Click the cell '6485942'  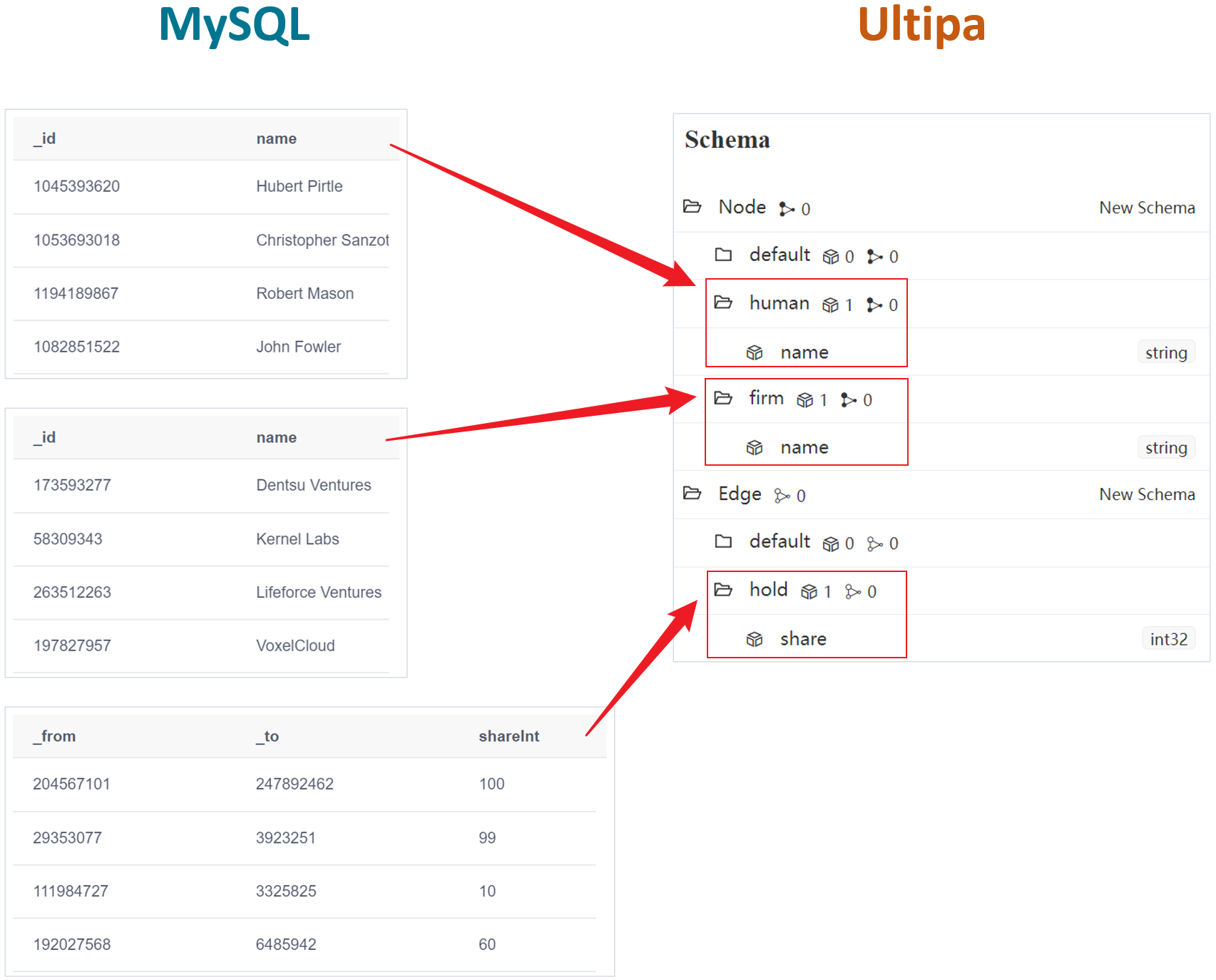[286, 944]
